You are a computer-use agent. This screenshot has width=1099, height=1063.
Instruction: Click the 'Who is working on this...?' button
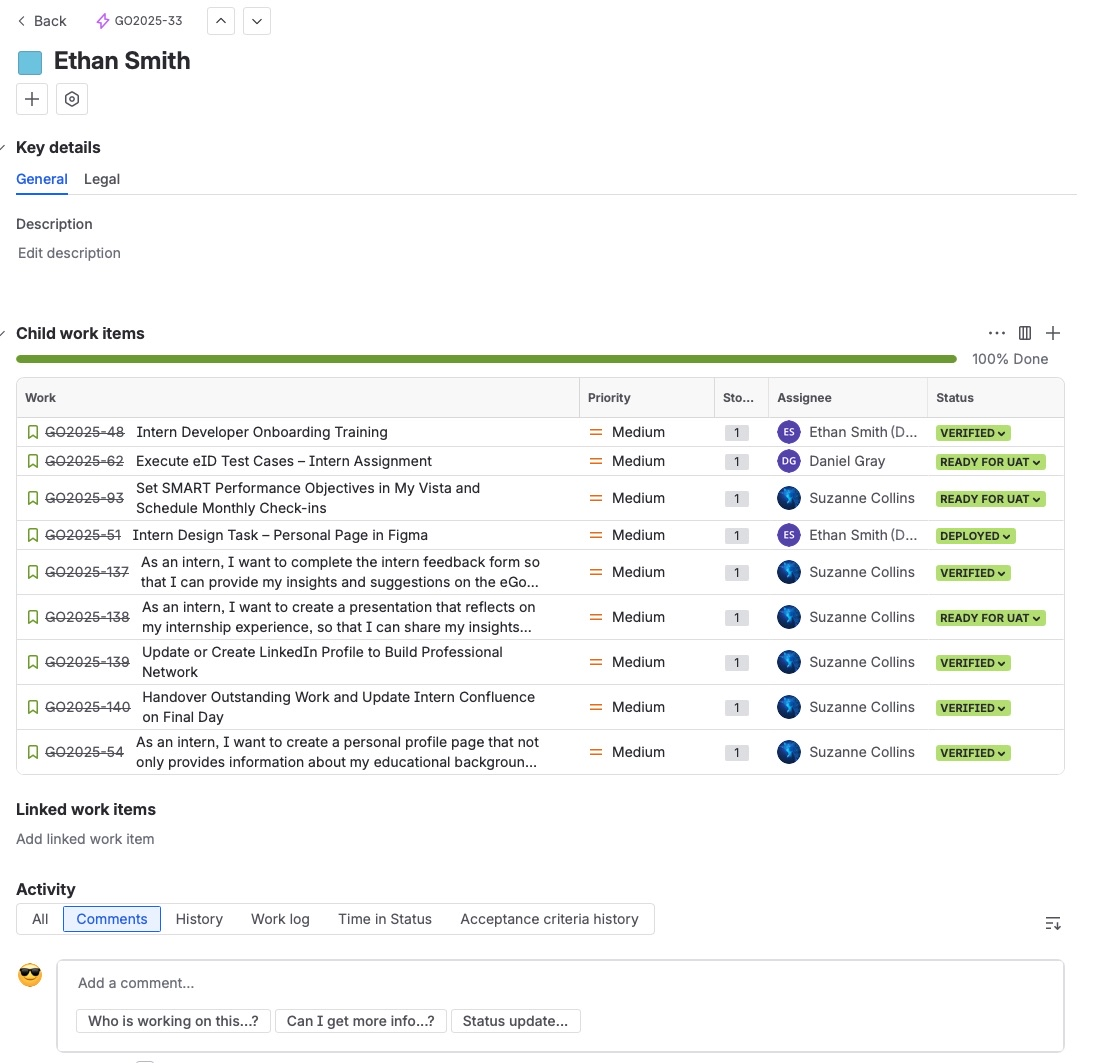pos(172,1021)
